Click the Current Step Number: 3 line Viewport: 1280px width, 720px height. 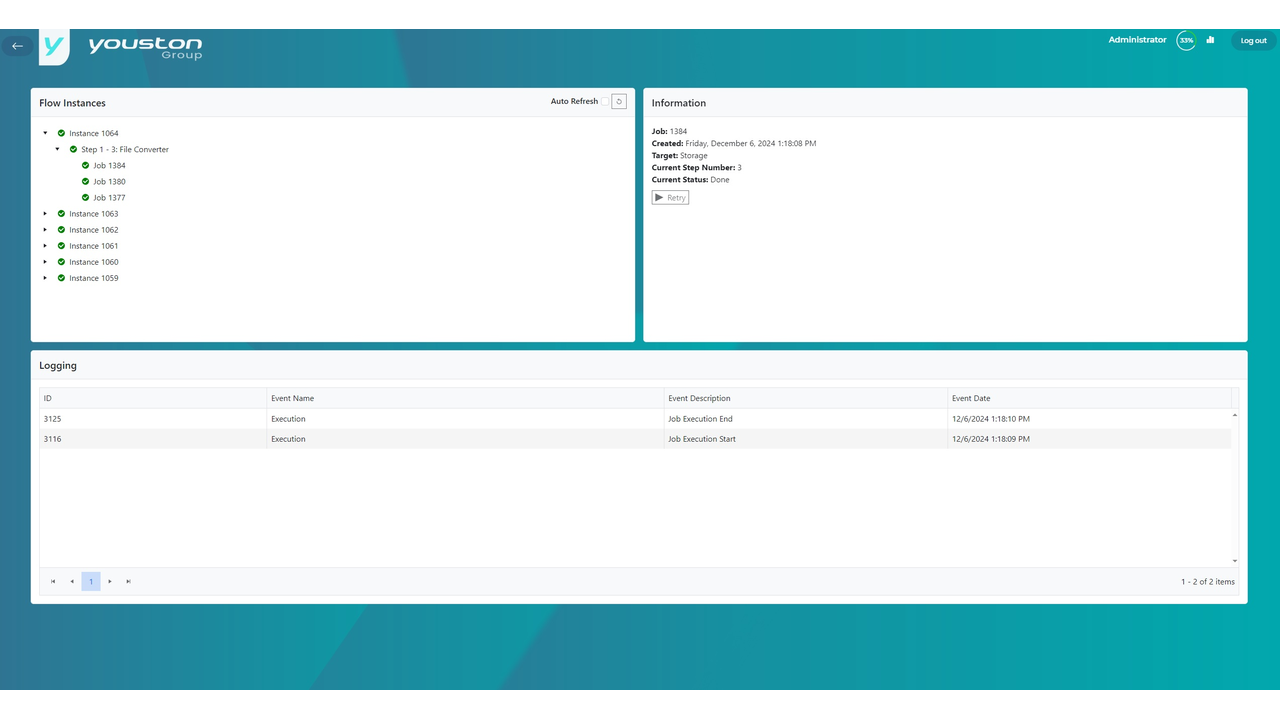click(696, 168)
